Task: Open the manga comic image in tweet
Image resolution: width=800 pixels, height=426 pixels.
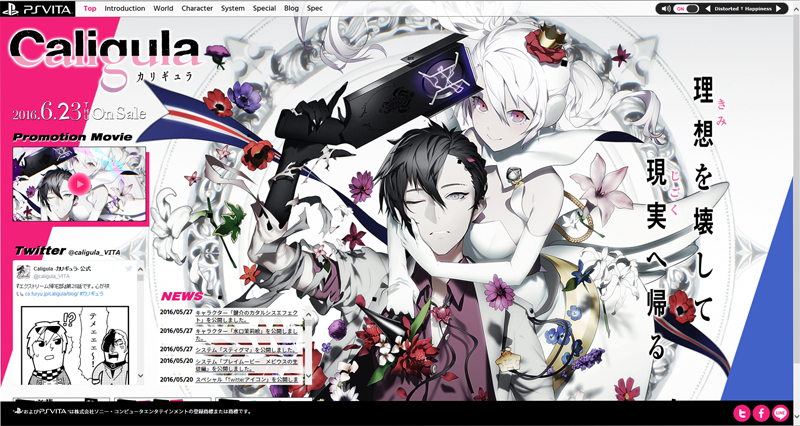Action: 76,345
